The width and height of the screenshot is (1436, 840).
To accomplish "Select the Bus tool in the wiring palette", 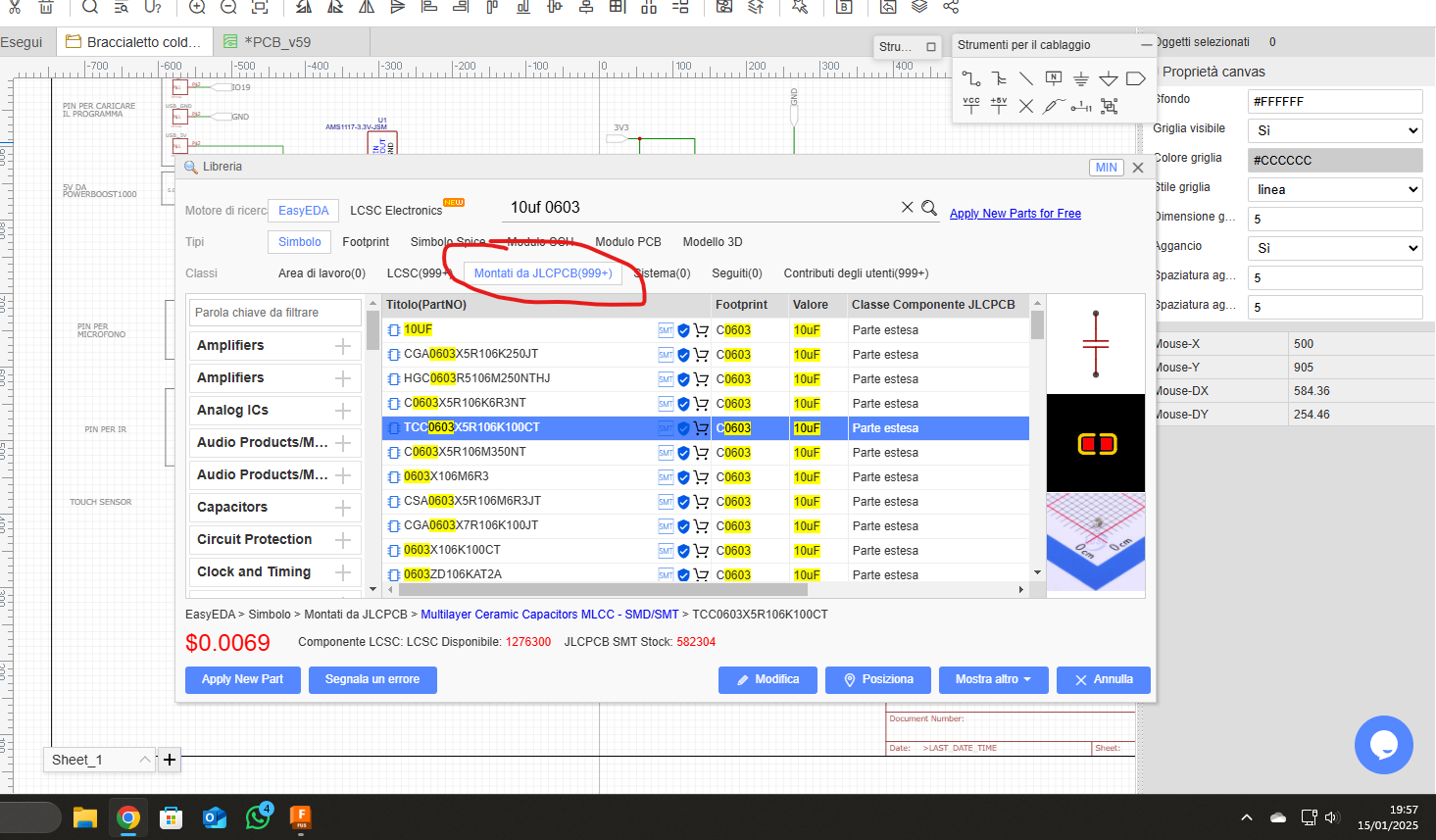I will (x=999, y=78).
